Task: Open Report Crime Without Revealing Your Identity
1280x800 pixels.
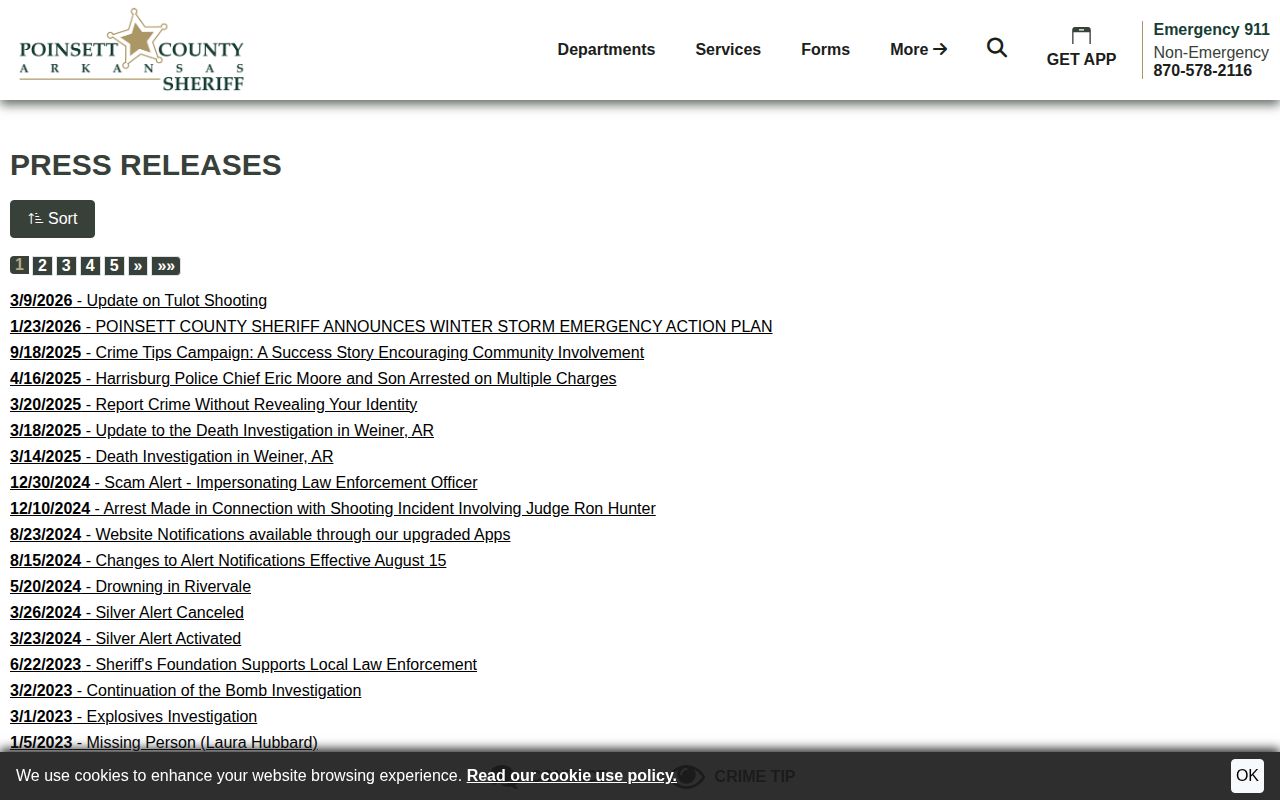Action: [213, 404]
